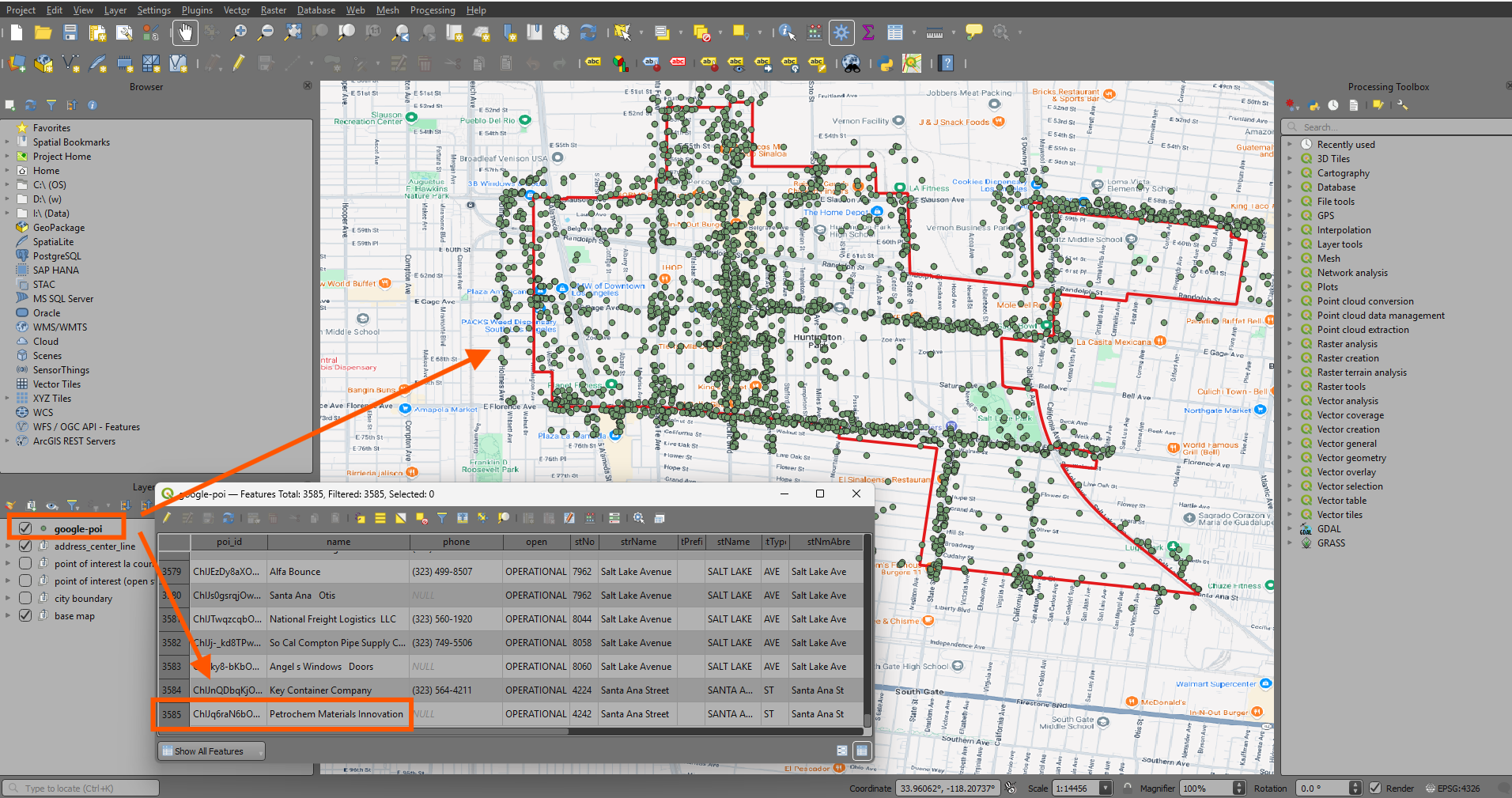Open the Plugins menu

click(x=197, y=10)
